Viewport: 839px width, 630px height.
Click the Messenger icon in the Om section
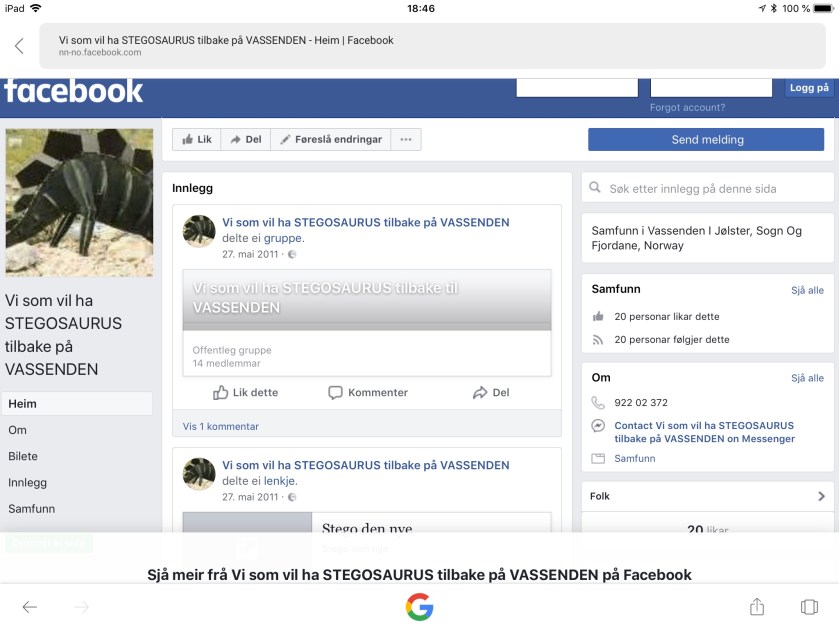[x=598, y=426]
